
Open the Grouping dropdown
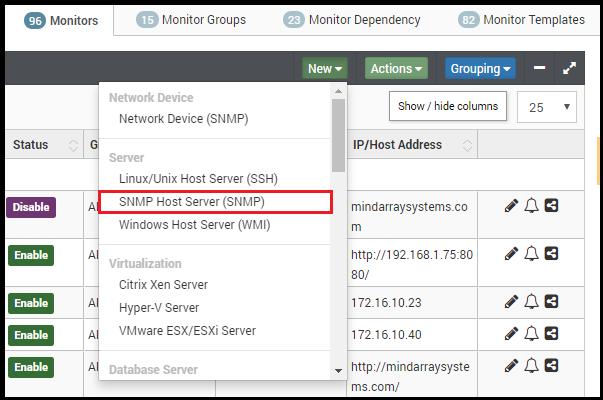point(480,68)
